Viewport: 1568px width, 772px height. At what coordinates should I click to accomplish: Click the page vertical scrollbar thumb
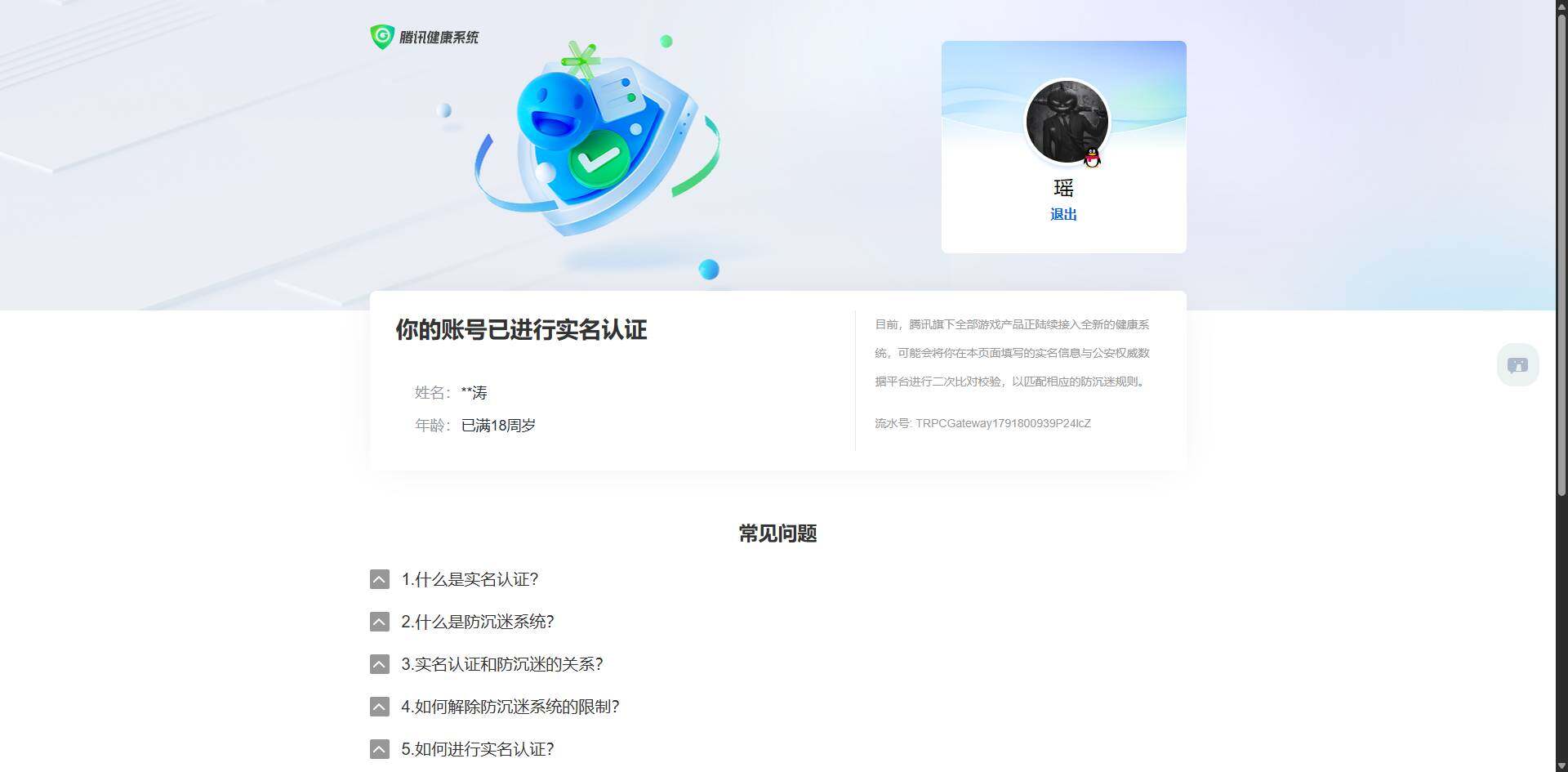1561,253
